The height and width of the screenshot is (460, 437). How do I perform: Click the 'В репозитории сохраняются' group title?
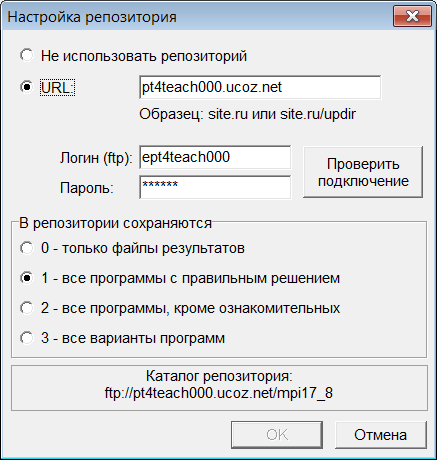click(x=115, y=223)
